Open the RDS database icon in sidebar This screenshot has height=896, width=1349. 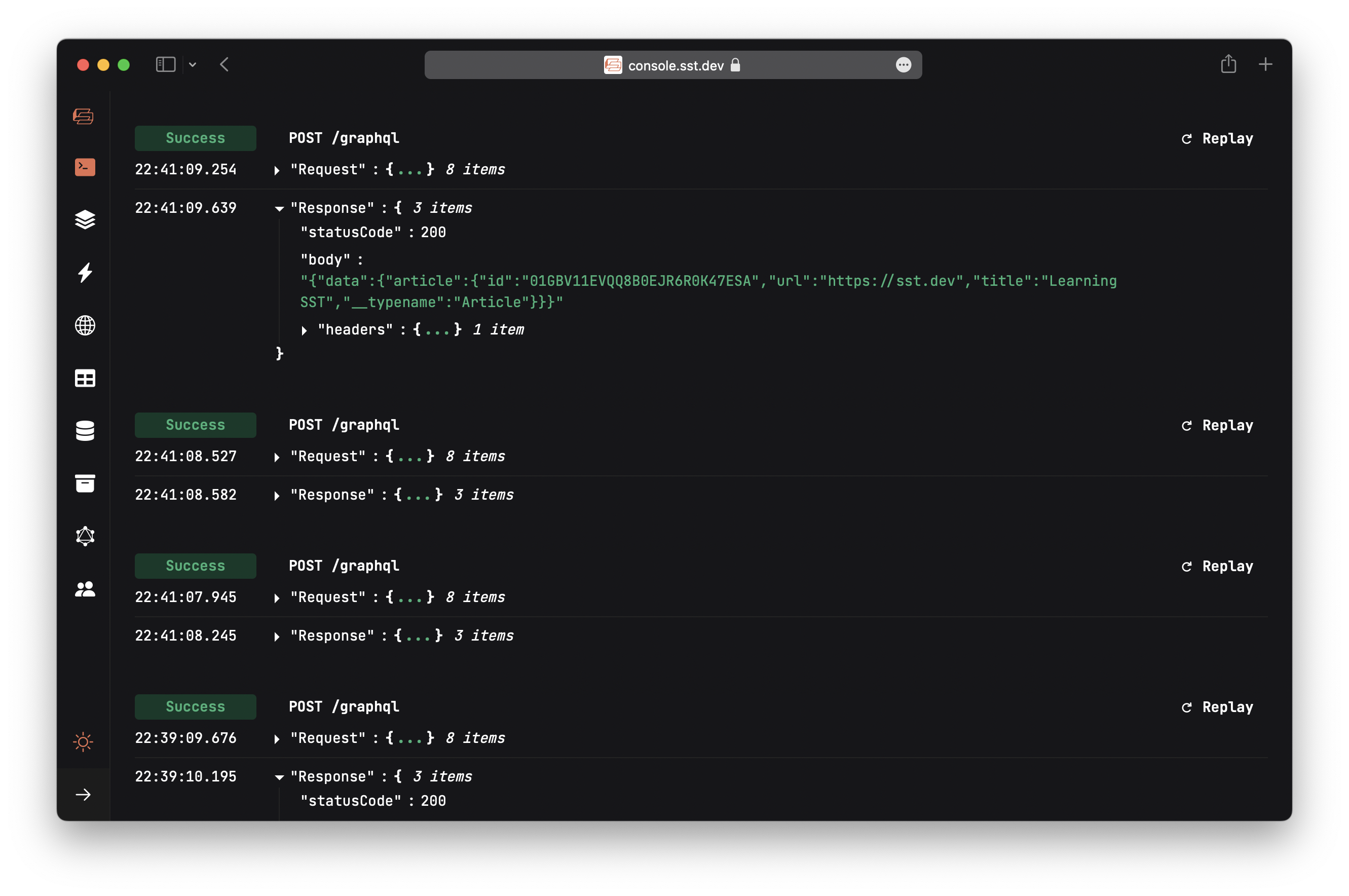tap(84, 431)
